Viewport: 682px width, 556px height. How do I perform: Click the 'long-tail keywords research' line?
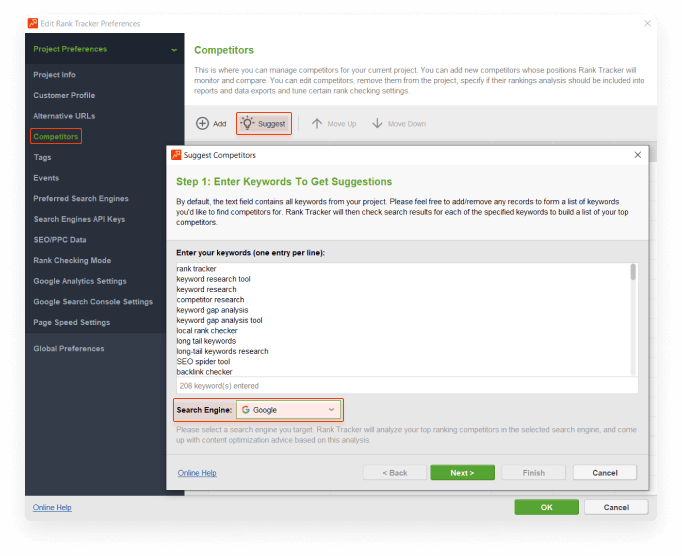(222, 351)
